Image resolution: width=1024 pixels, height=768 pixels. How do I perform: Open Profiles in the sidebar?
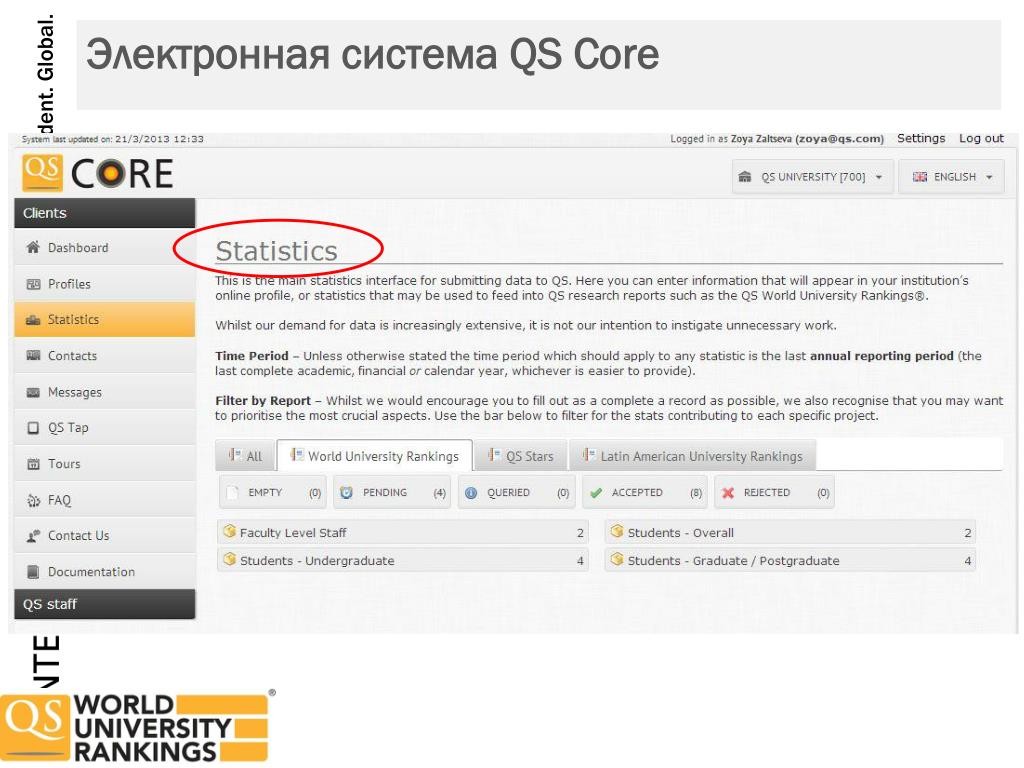pyautogui.click(x=104, y=283)
